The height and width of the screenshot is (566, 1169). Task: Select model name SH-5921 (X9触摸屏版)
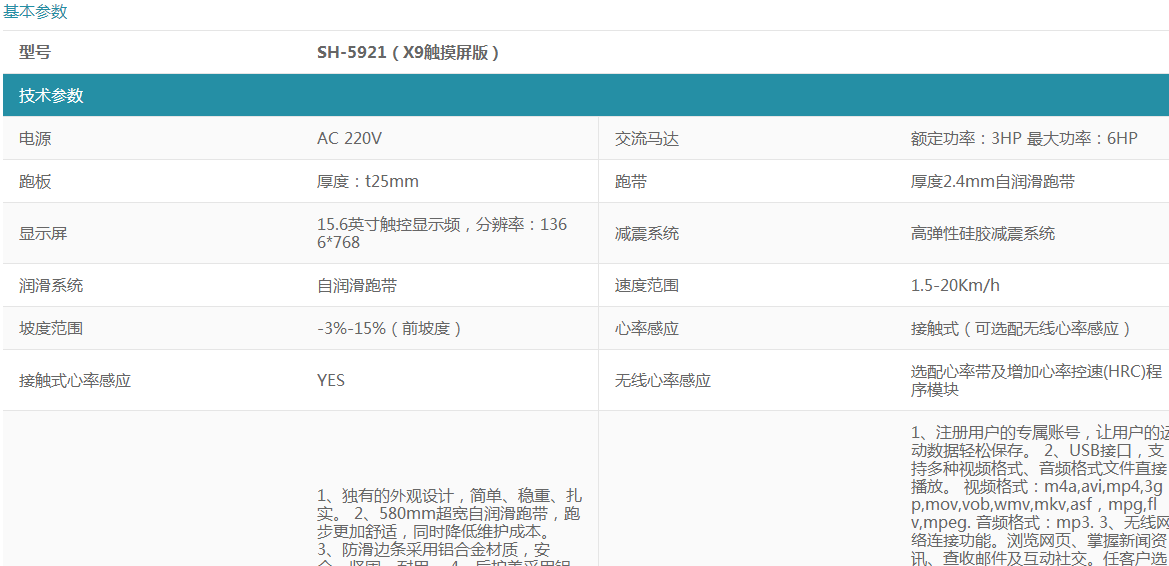(x=408, y=52)
